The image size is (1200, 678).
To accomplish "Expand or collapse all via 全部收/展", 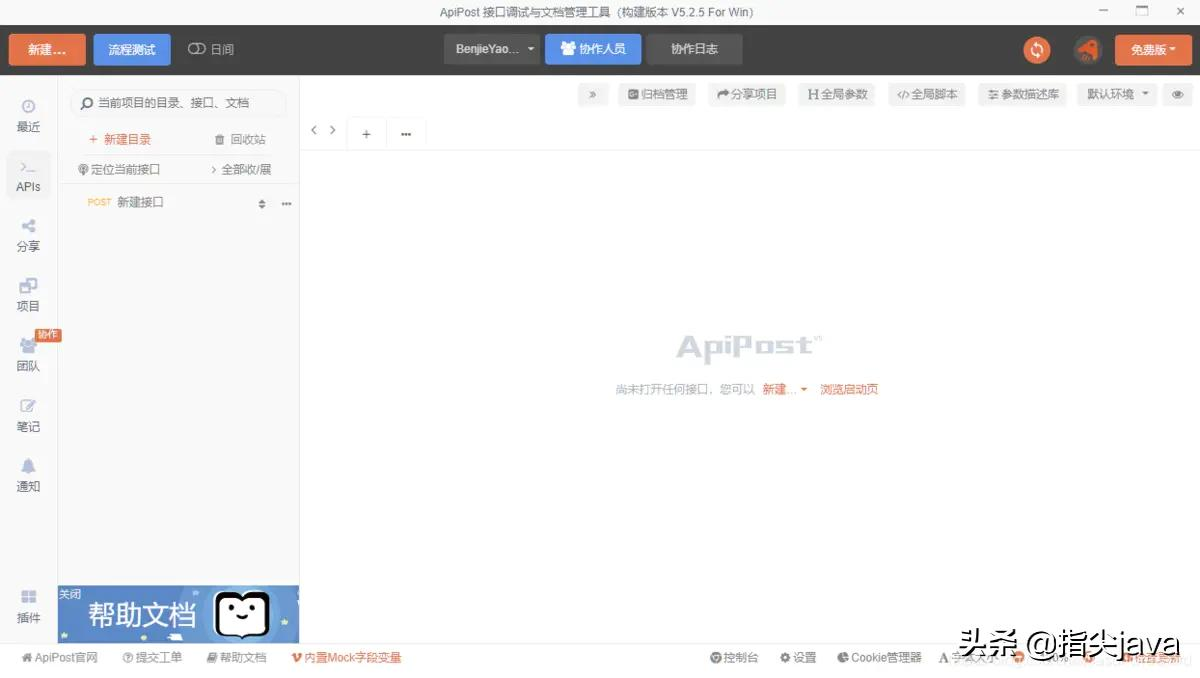I will (x=240, y=170).
